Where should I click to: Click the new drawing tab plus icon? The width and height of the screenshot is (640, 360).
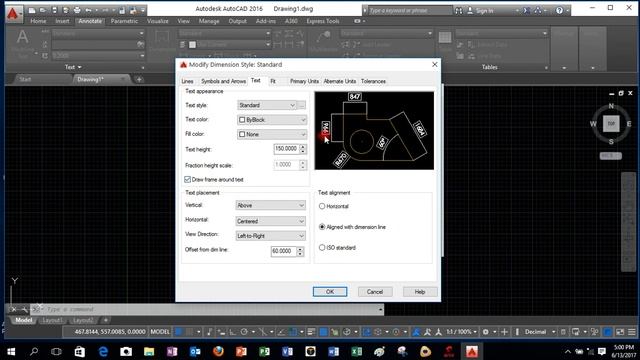tap(139, 79)
